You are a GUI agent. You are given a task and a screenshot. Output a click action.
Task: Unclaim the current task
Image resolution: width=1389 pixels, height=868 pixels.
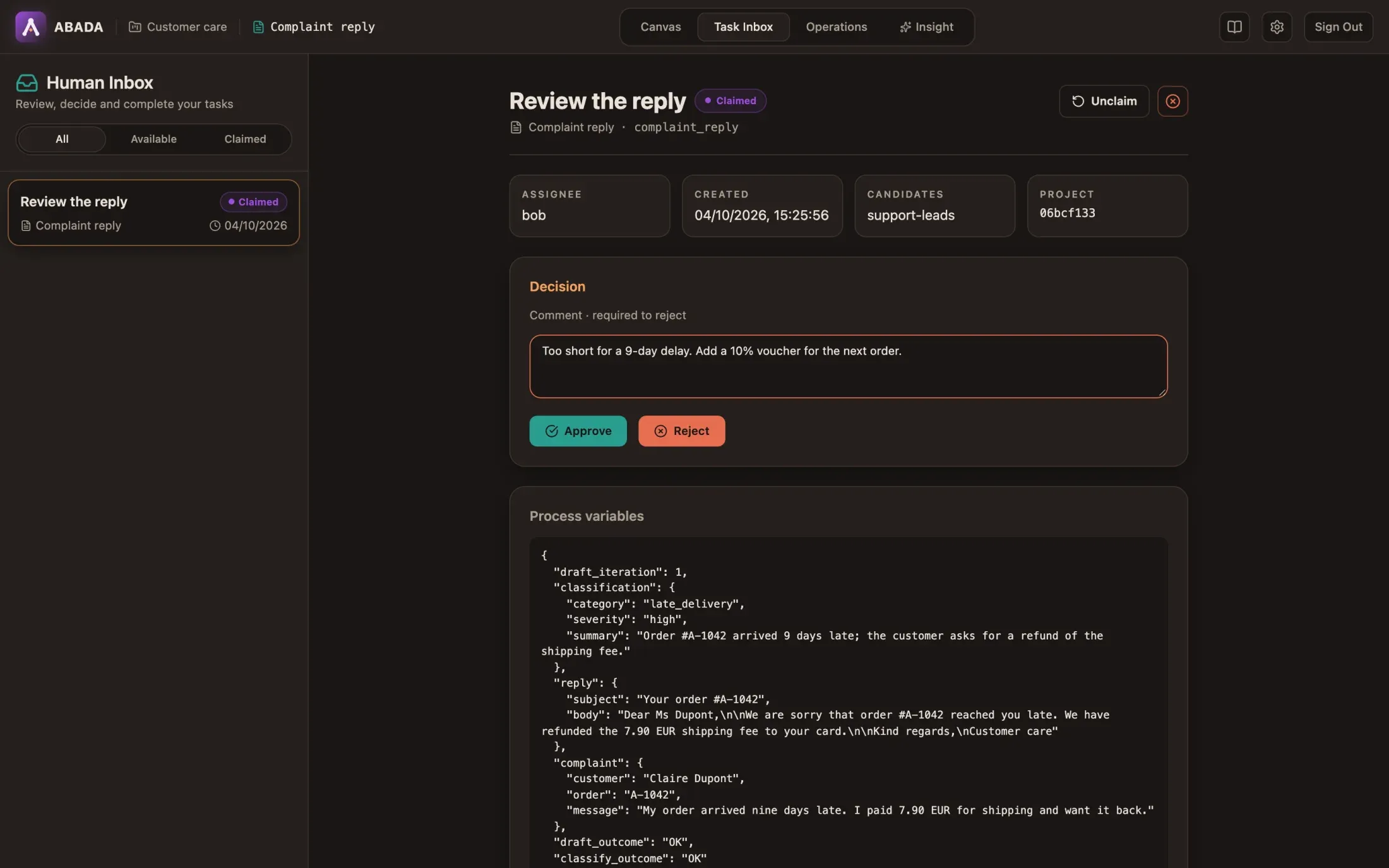[x=1104, y=101]
